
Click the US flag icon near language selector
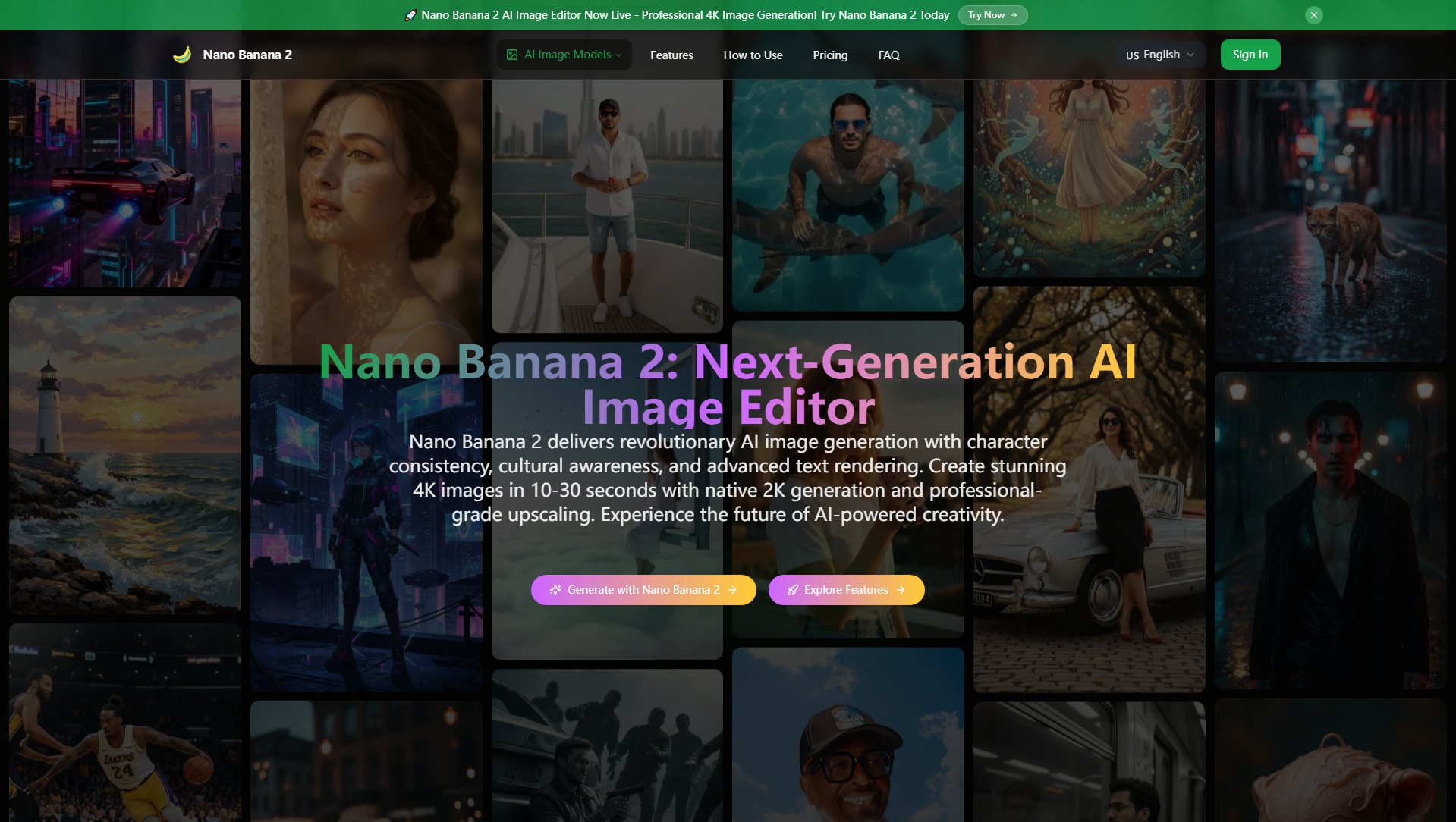(1131, 55)
